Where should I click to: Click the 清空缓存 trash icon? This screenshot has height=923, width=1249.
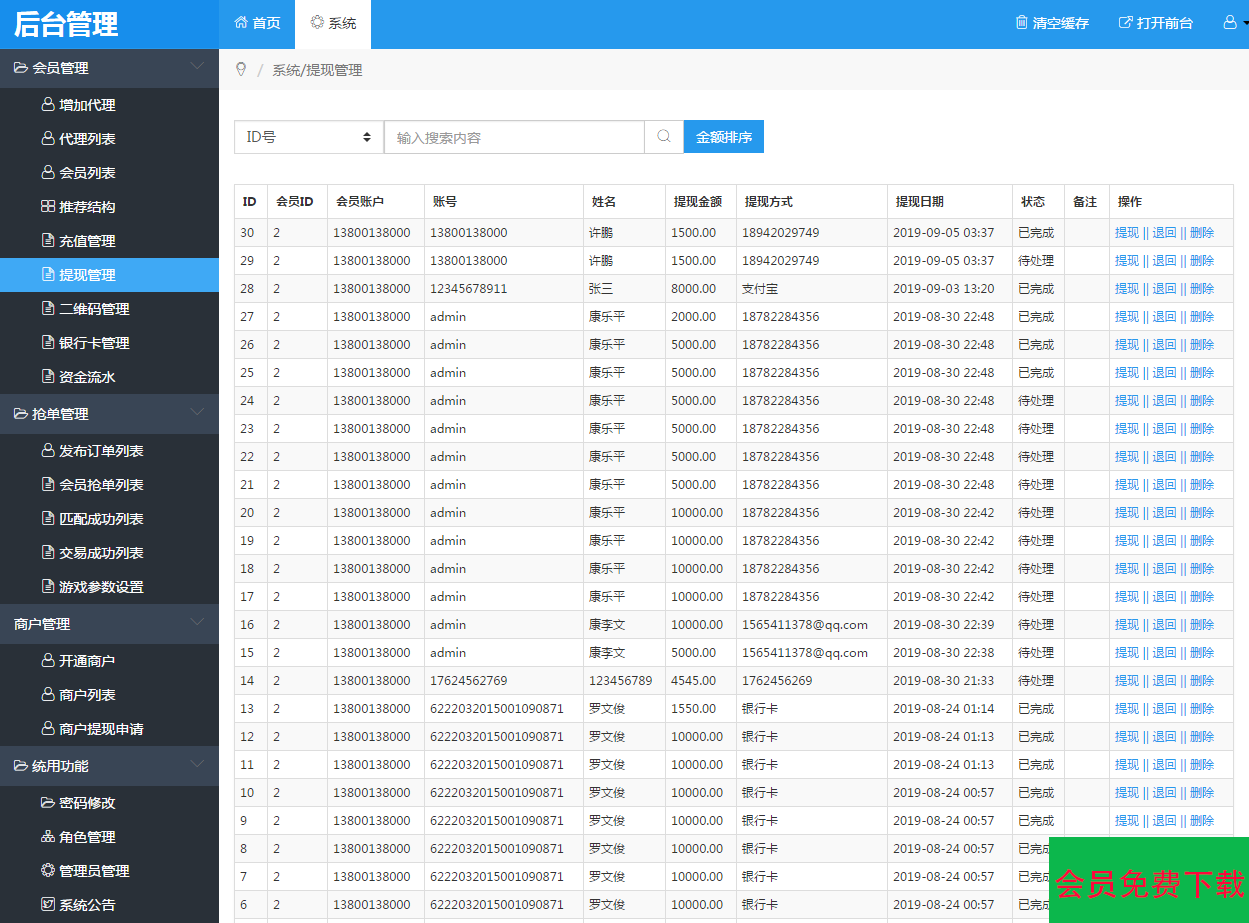(1021, 22)
